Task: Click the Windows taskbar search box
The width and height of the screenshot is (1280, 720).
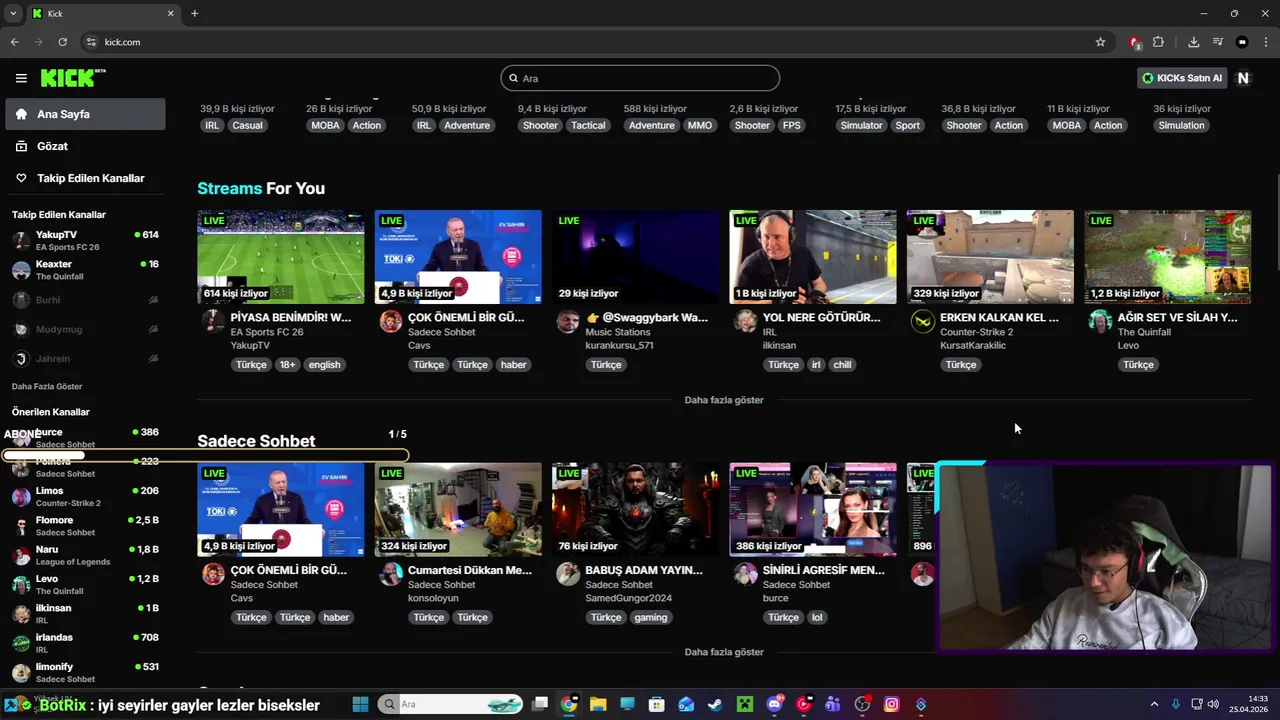Action: pyautogui.click(x=451, y=704)
